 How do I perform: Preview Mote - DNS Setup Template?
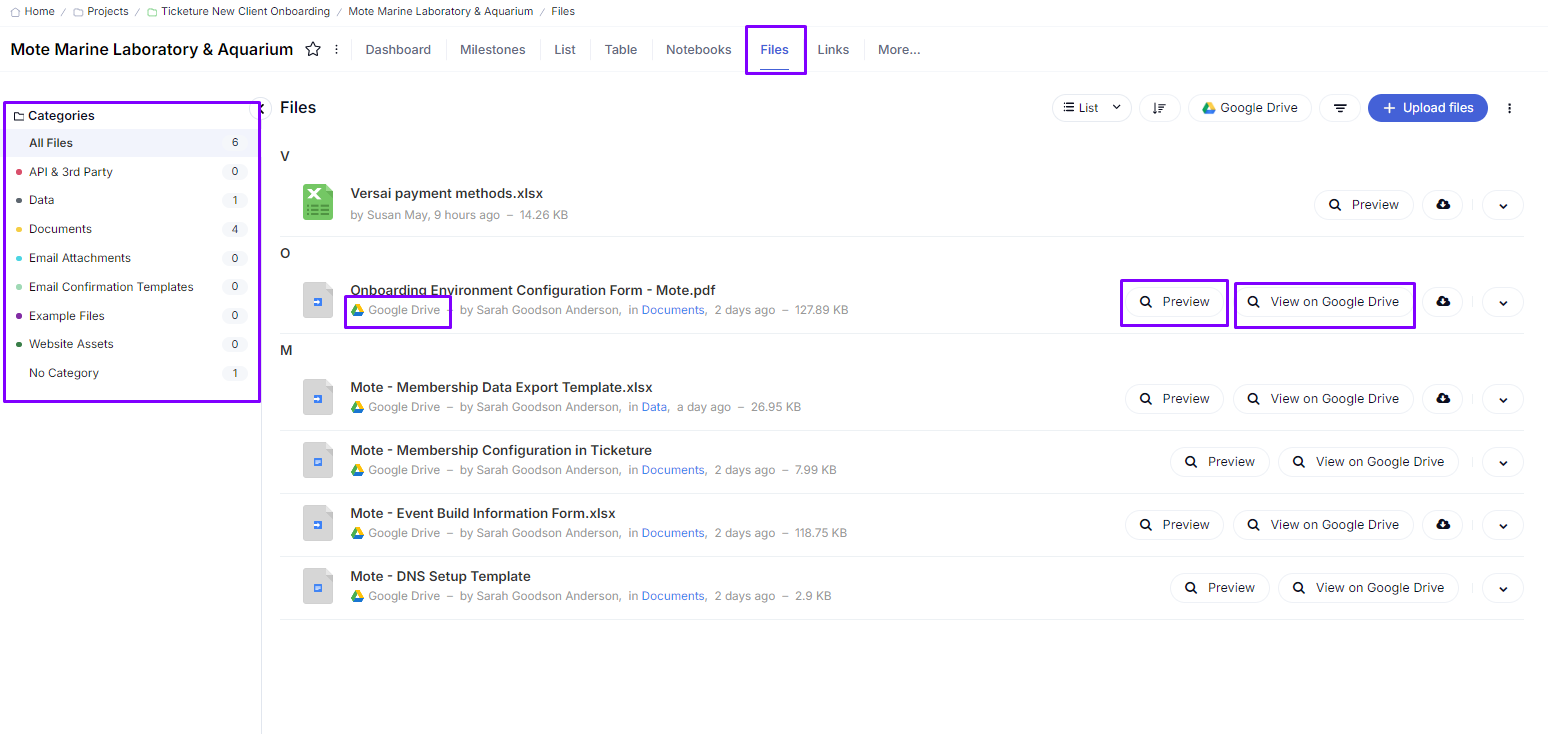[x=1219, y=588]
